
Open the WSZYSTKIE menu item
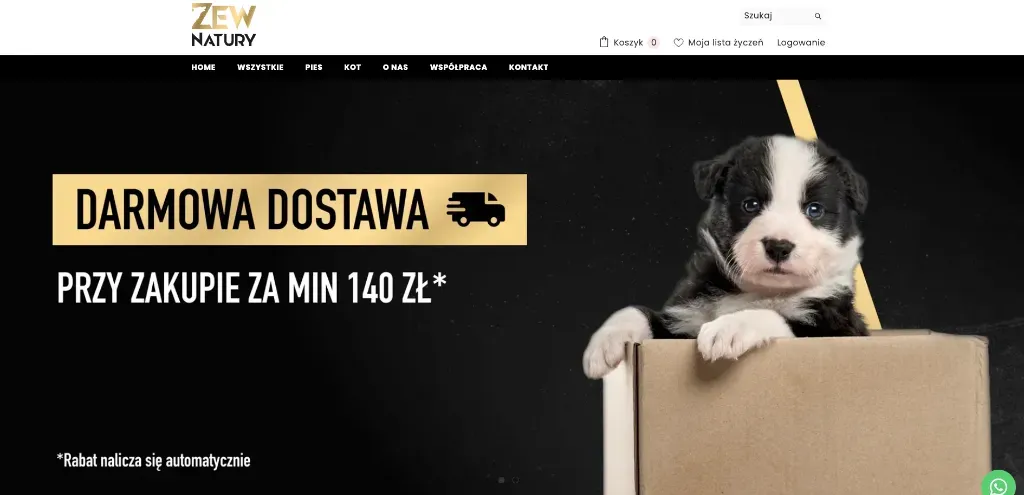coord(261,67)
